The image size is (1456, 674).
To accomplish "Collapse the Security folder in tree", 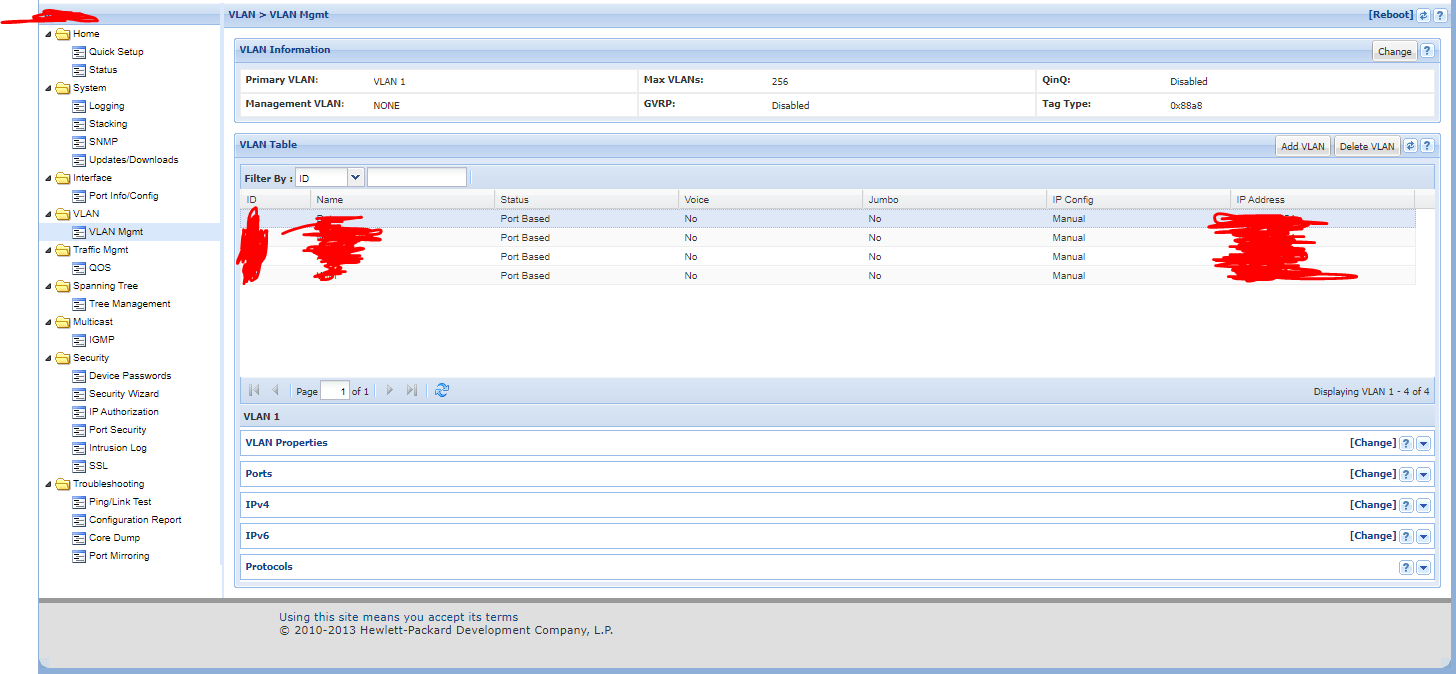I will [x=48, y=358].
